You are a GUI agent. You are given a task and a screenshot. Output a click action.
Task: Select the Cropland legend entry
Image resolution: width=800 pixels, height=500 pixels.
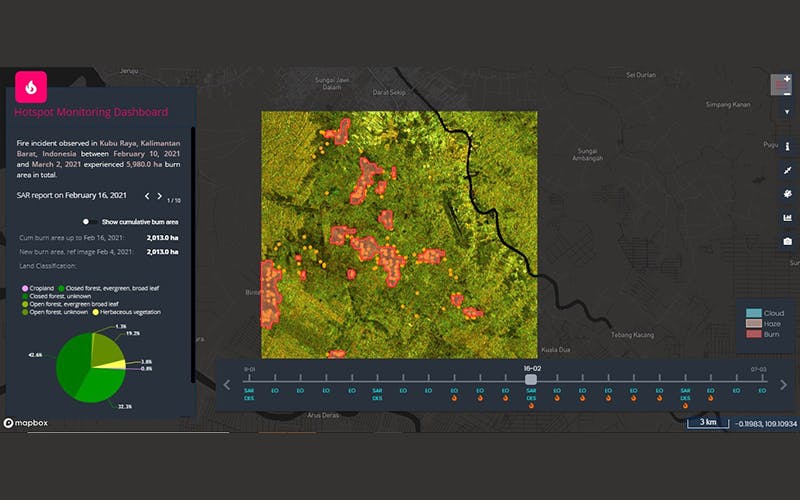pyautogui.click(x=46, y=290)
